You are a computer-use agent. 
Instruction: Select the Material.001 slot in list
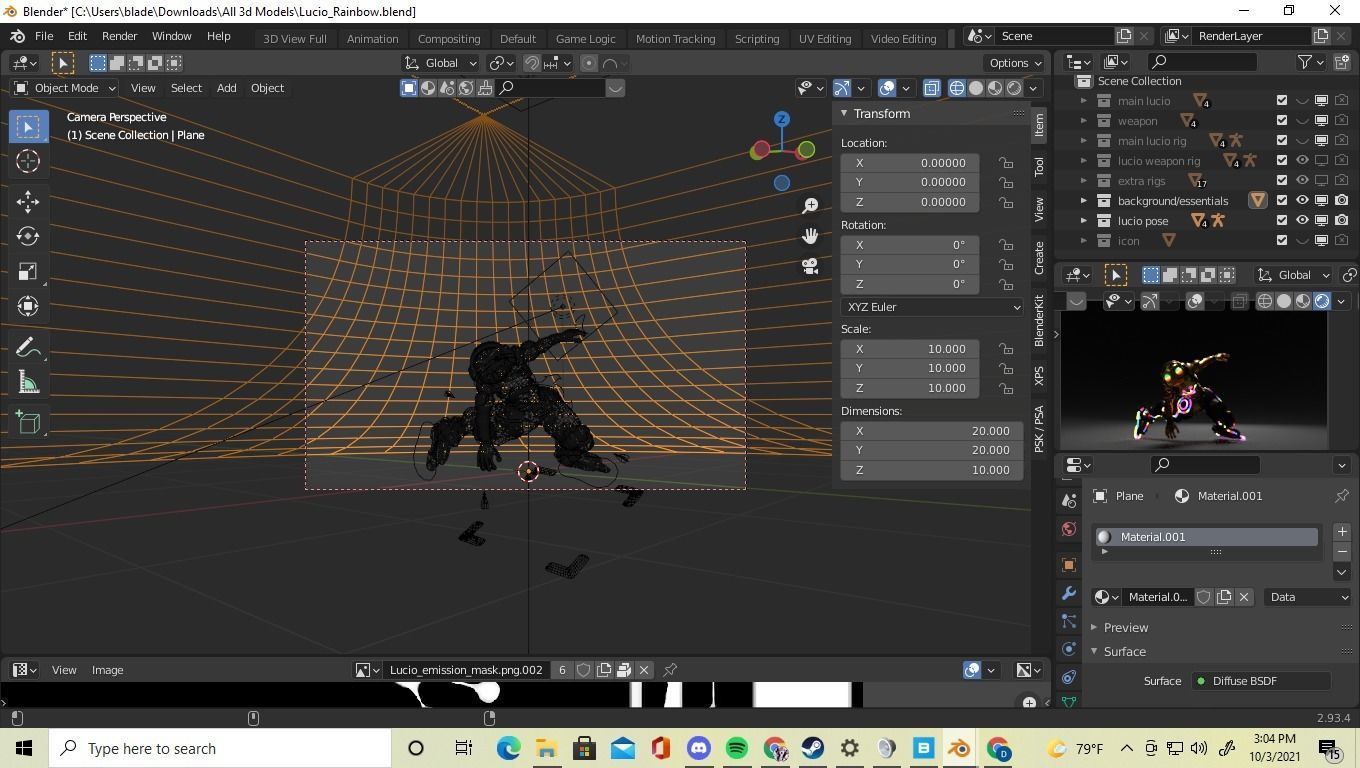[1207, 537]
